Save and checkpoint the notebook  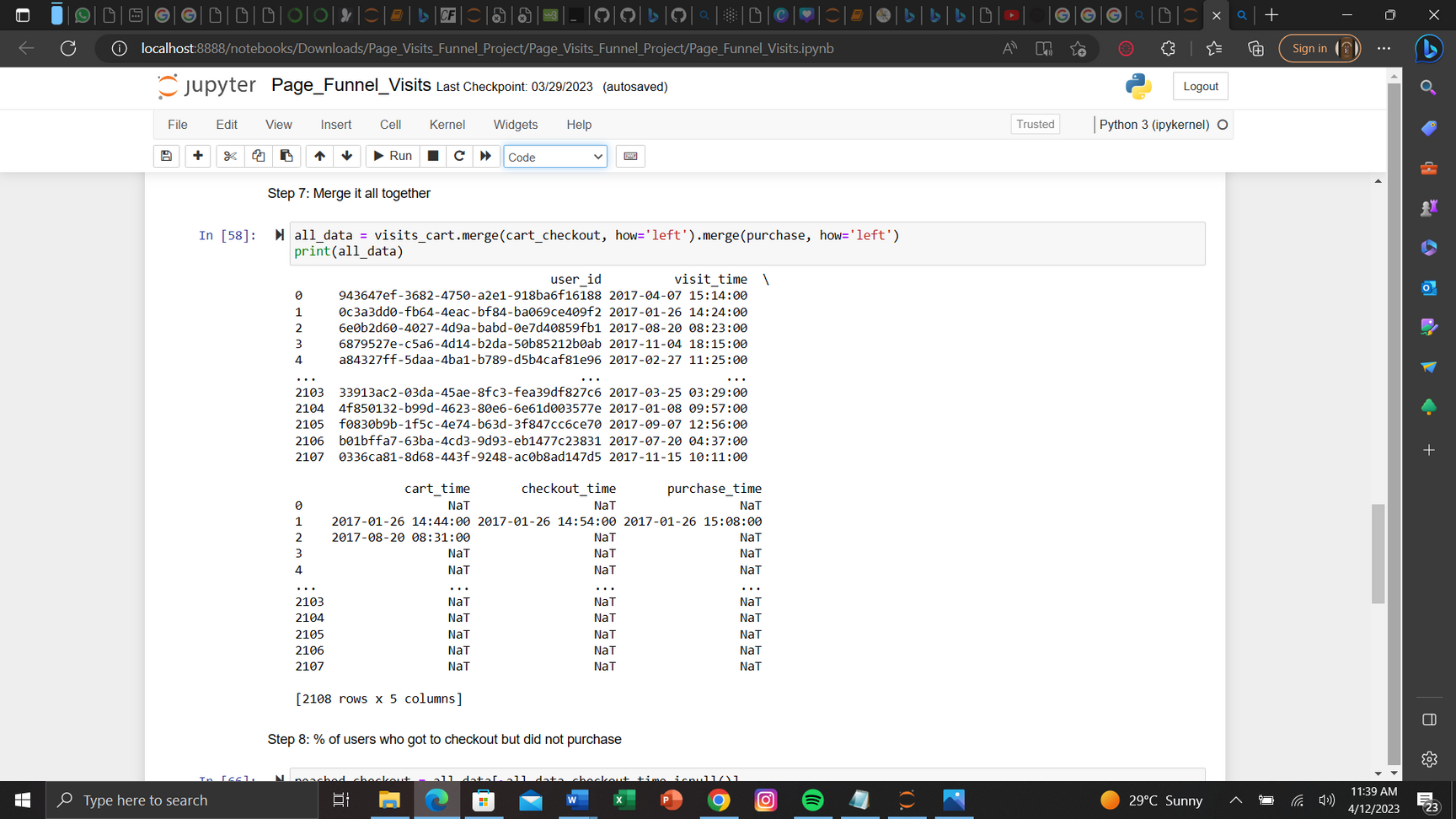[166, 156]
